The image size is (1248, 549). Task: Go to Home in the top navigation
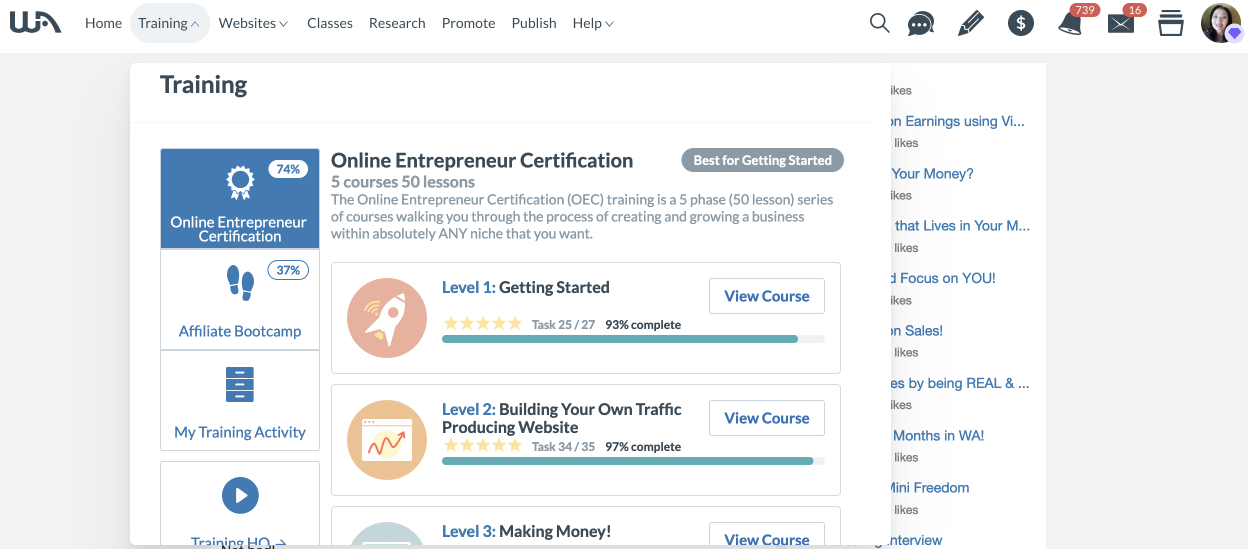[x=103, y=23]
